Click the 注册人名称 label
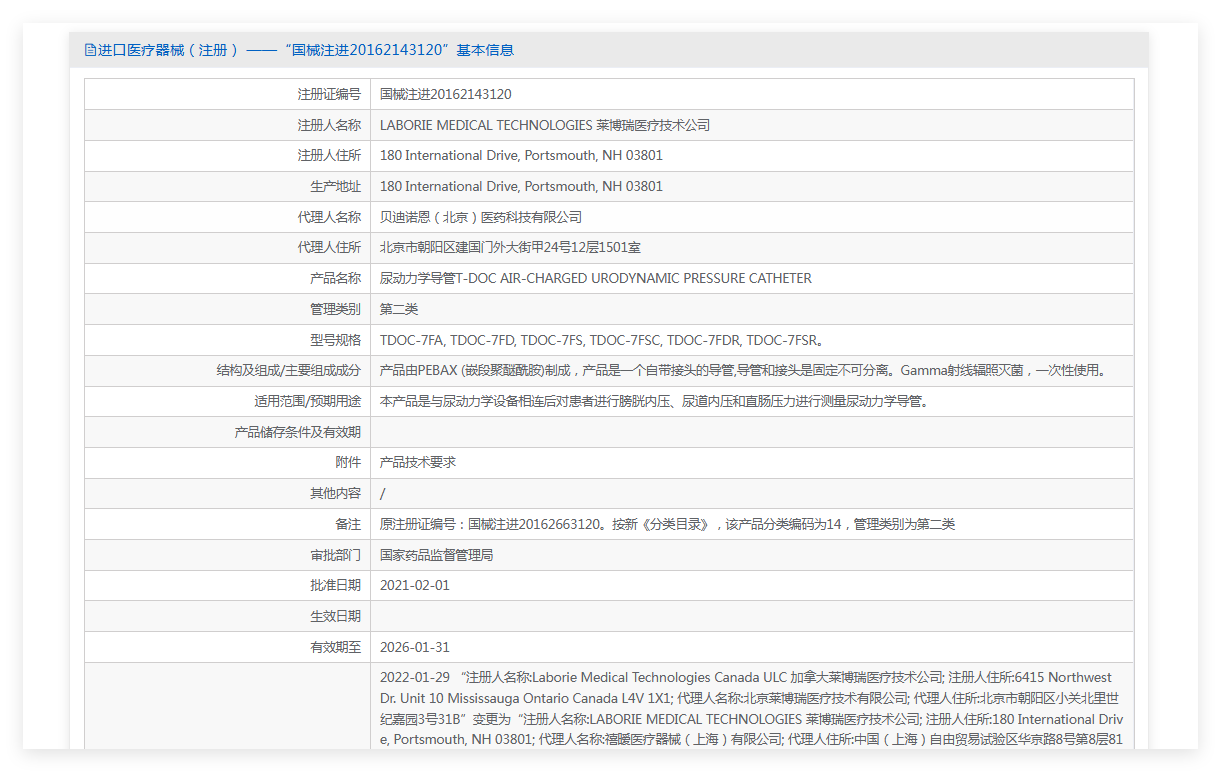The height and width of the screenshot is (772, 1221). [x=329, y=125]
